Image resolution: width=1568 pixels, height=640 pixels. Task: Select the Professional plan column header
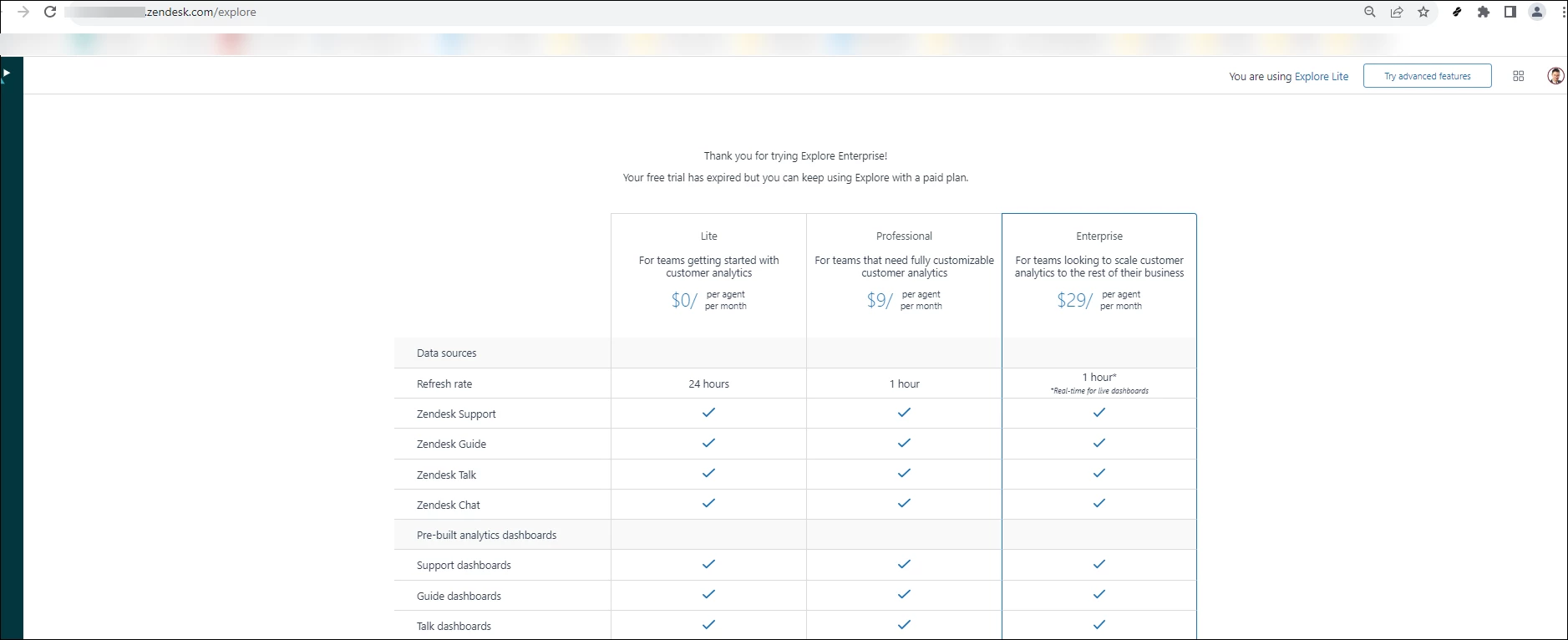tap(904, 236)
